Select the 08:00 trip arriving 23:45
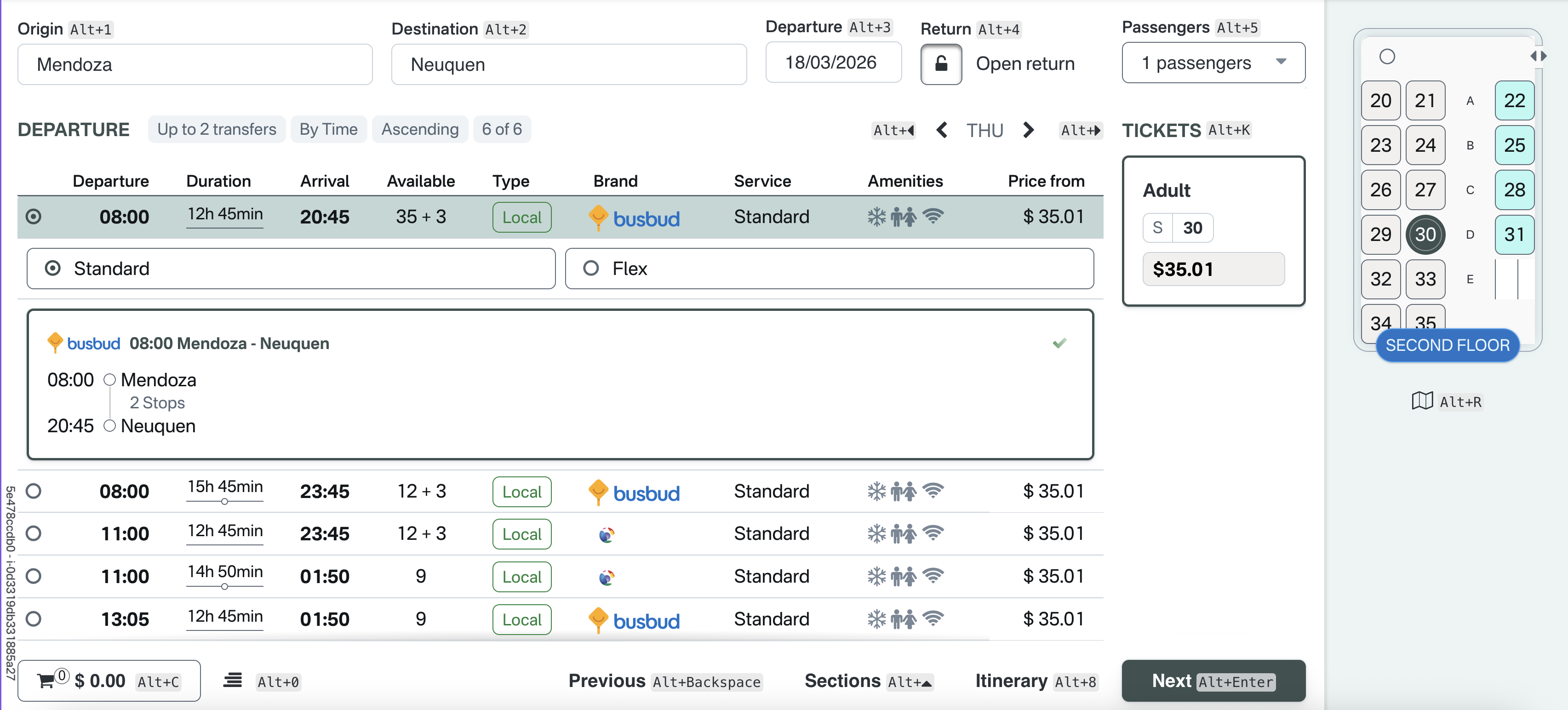Image resolution: width=1568 pixels, height=710 pixels. (x=34, y=491)
